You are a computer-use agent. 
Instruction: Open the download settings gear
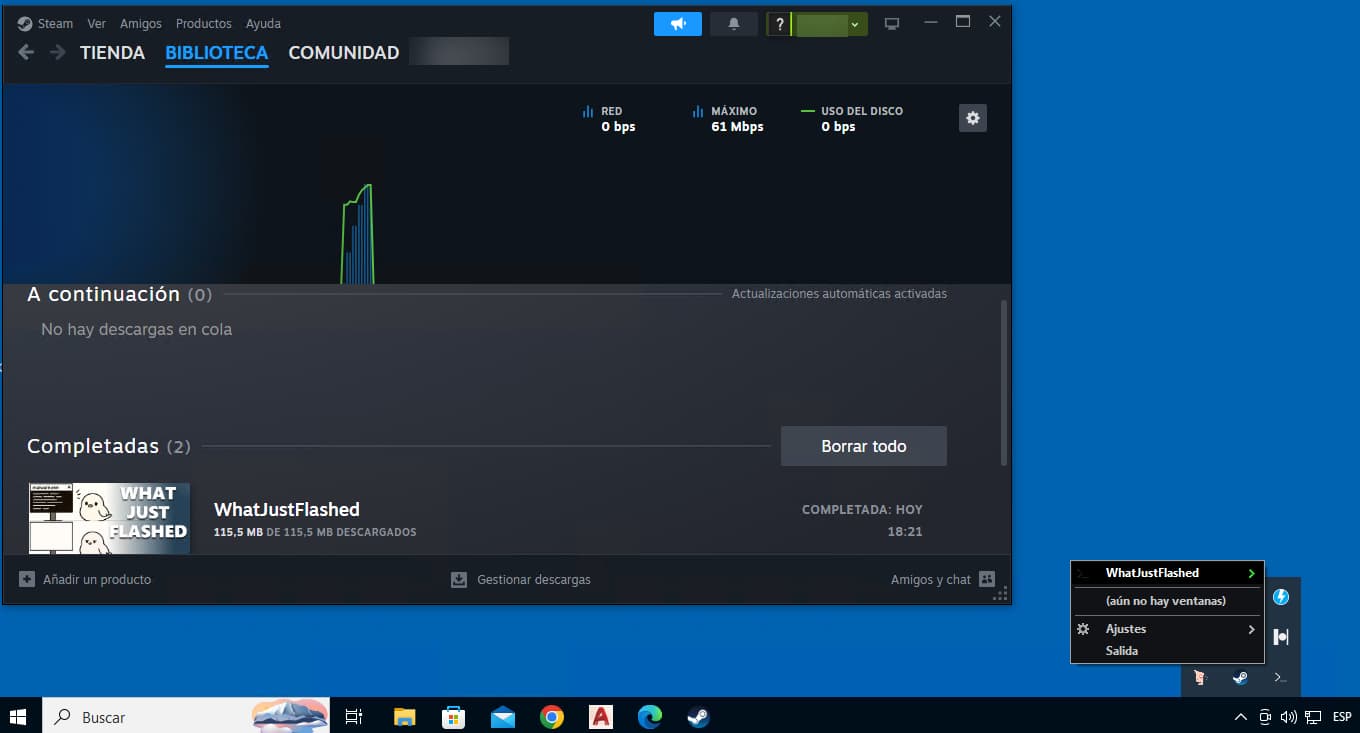point(973,118)
